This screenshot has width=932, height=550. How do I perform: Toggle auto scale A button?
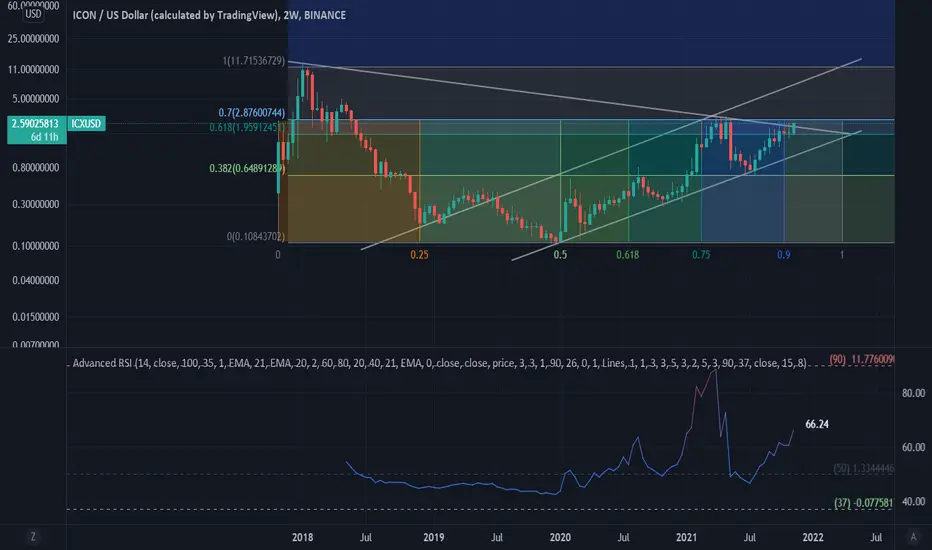click(x=914, y=537)
